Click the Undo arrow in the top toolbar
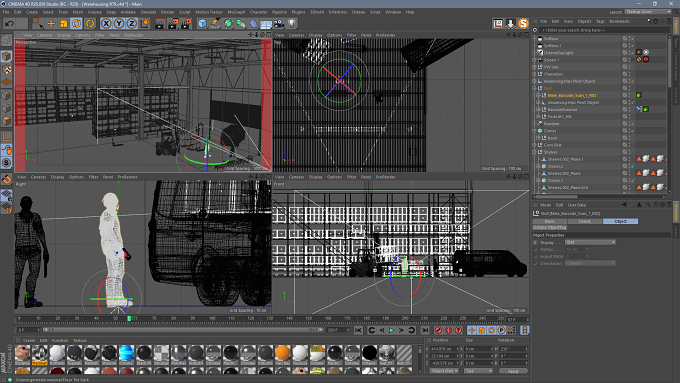The width and height of the screenshot is (680, 383). [x=9, y=23]
